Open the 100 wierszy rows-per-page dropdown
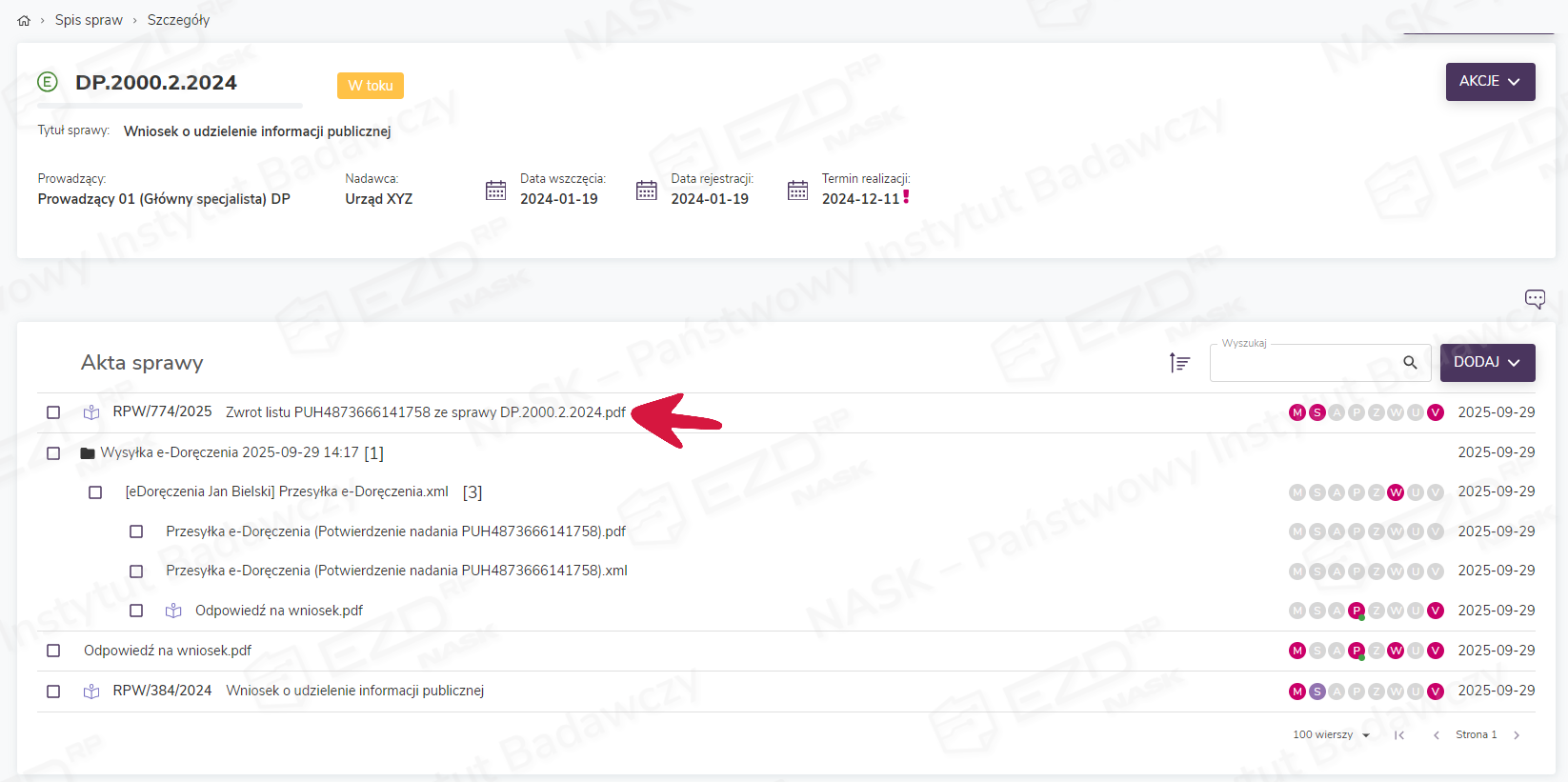This screenshot has width=1568, height=782. [1331, 735]
